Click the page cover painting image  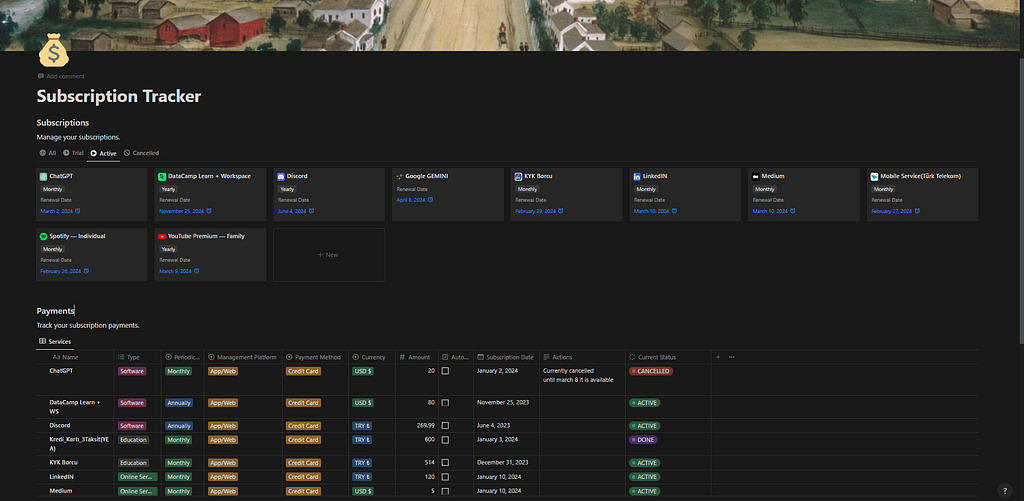(x=509, y=25)
